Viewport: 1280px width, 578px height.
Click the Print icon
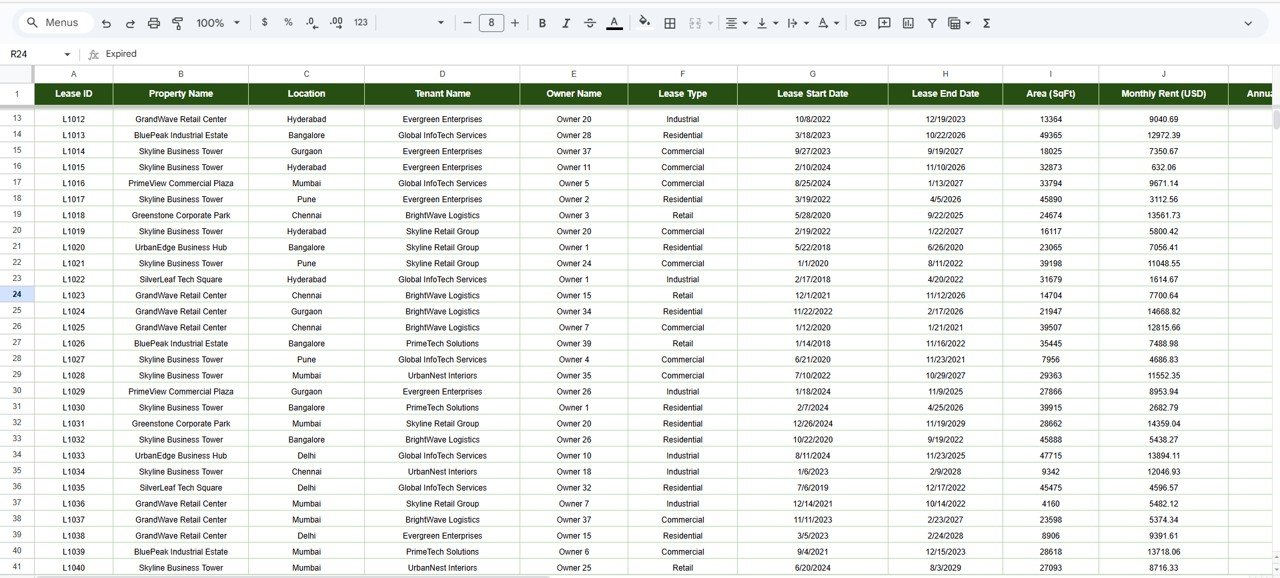(x=154, y=23)
